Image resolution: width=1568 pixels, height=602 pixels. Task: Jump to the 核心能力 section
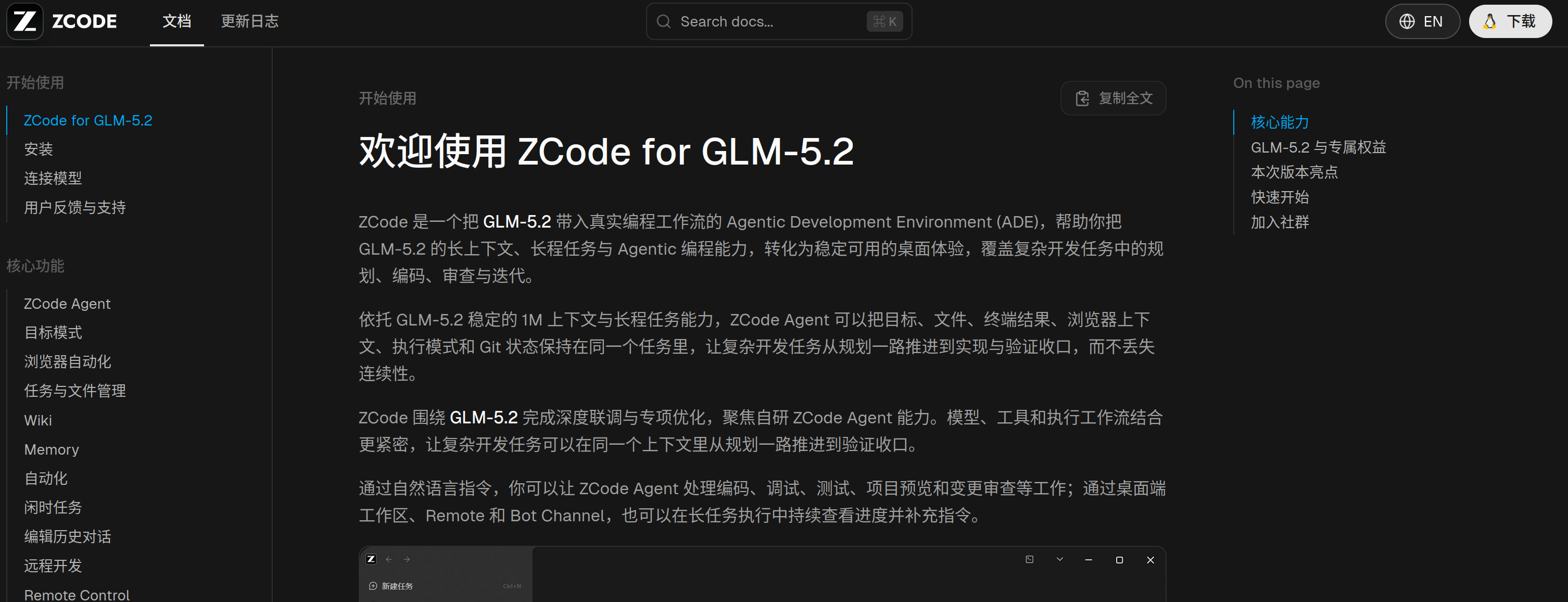click(x=1280, y=122)
